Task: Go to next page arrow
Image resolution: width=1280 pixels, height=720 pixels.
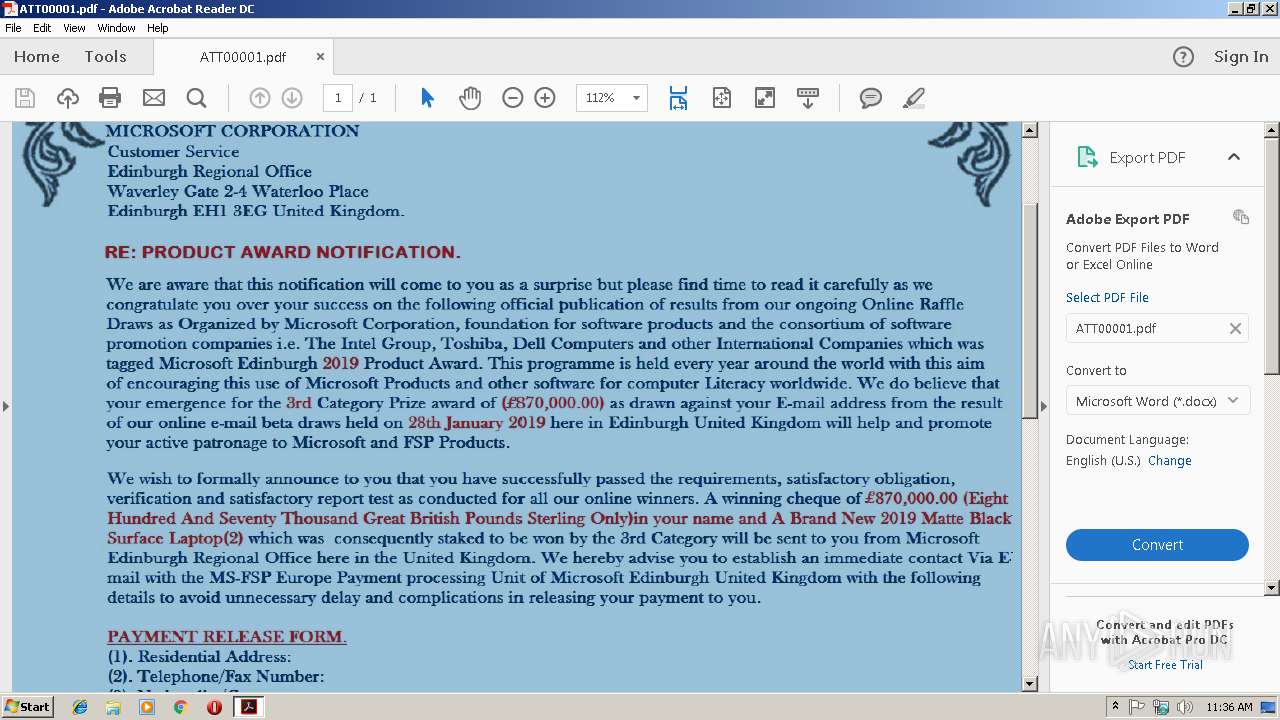Action: 292,98
